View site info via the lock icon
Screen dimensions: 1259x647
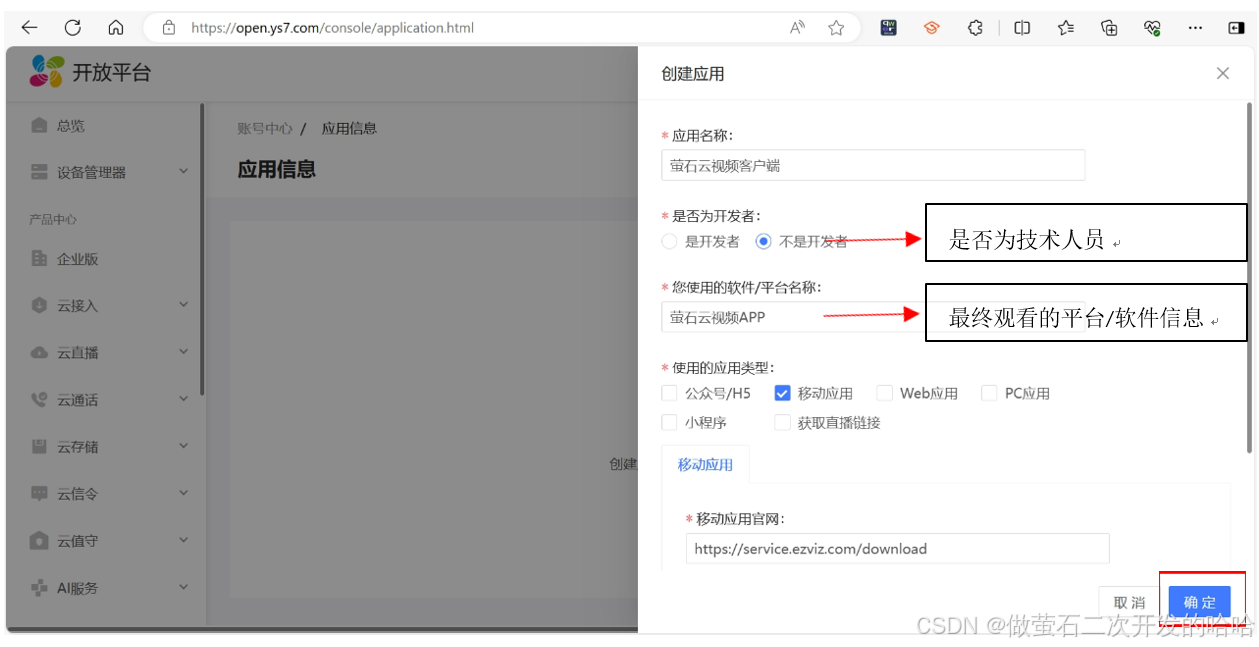169,28
